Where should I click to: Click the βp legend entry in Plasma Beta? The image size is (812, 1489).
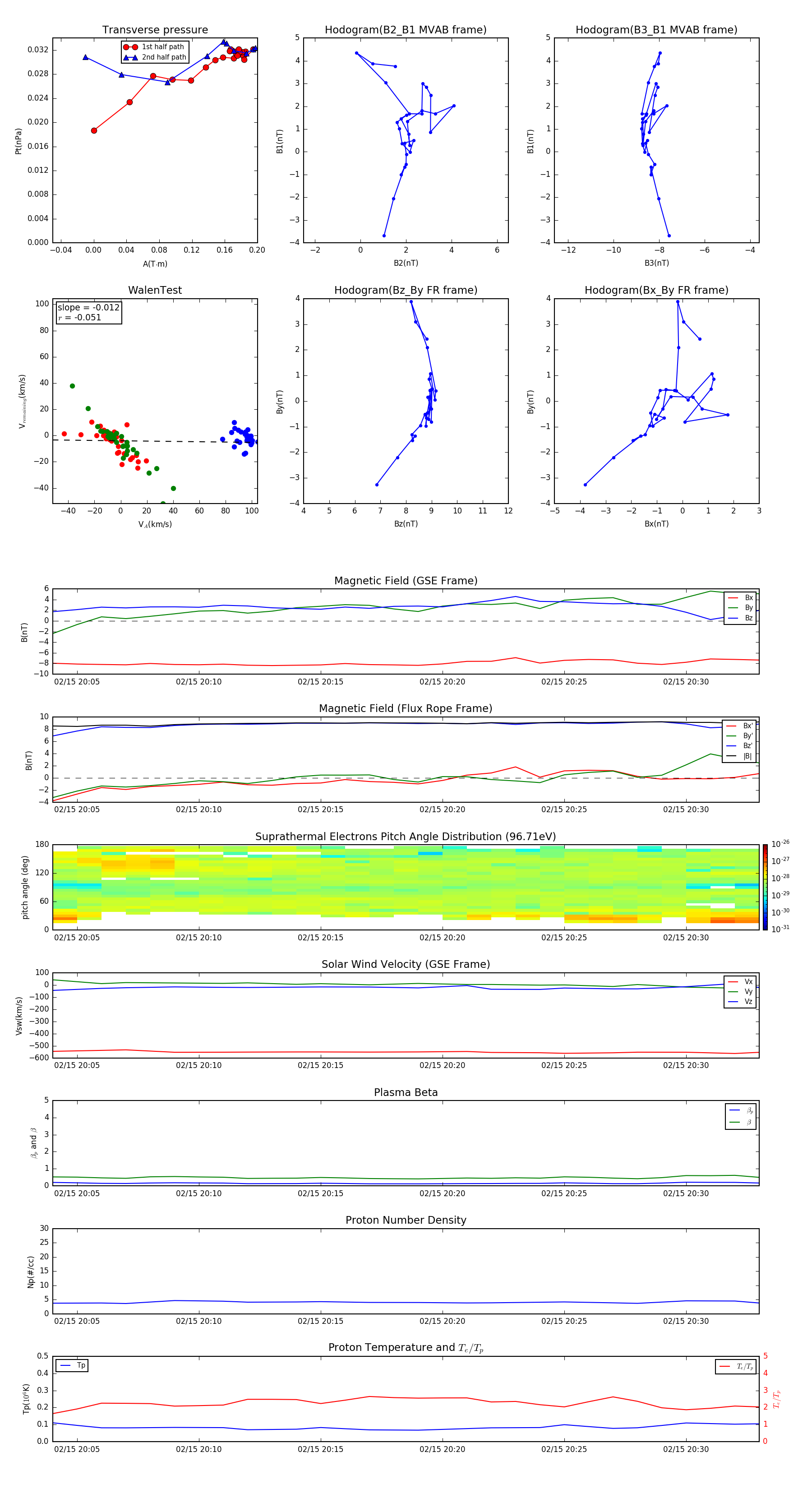click(x=741, y=1110)
